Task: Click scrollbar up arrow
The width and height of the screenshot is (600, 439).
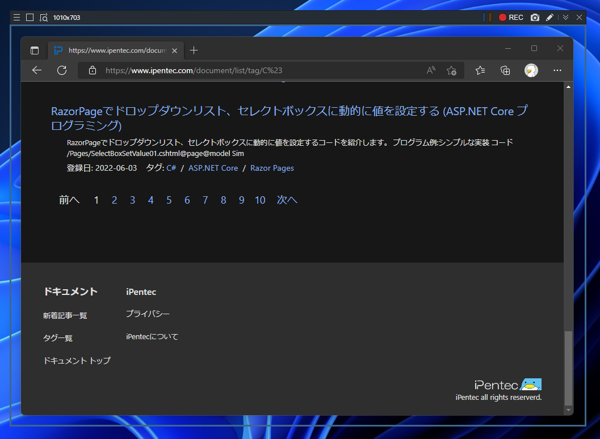Action: tap(568, 87)
